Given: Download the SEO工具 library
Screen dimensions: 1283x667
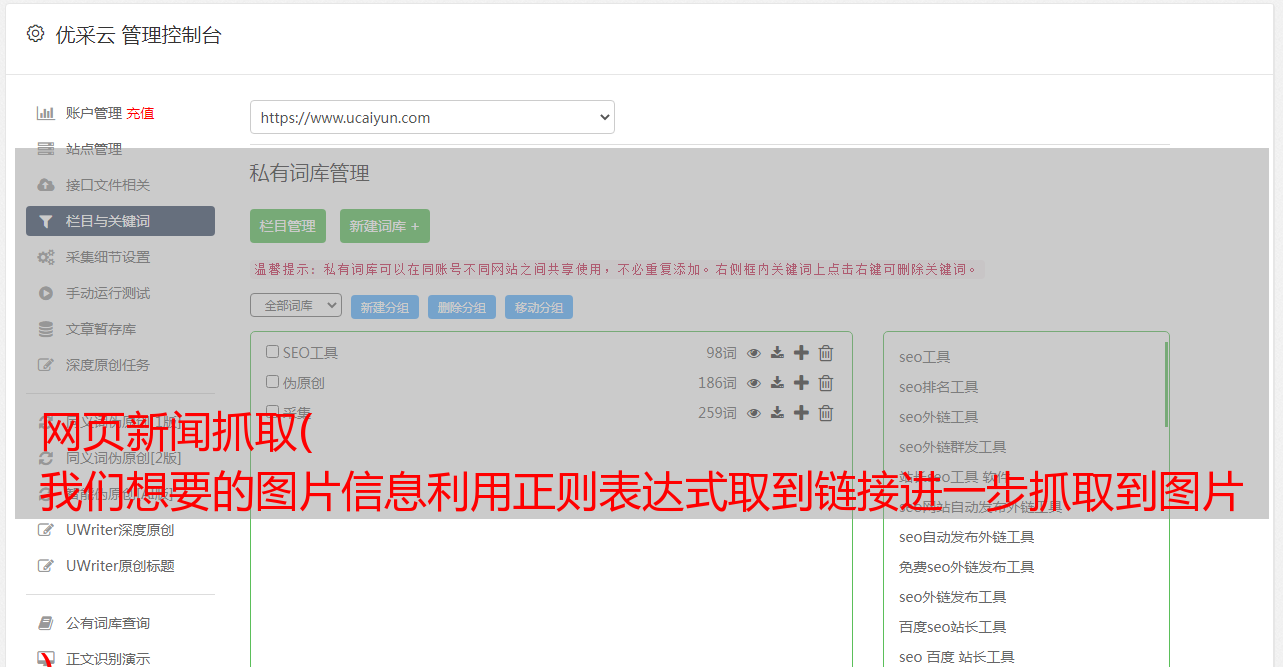Looking at the screenshot, I should point(777,353).
